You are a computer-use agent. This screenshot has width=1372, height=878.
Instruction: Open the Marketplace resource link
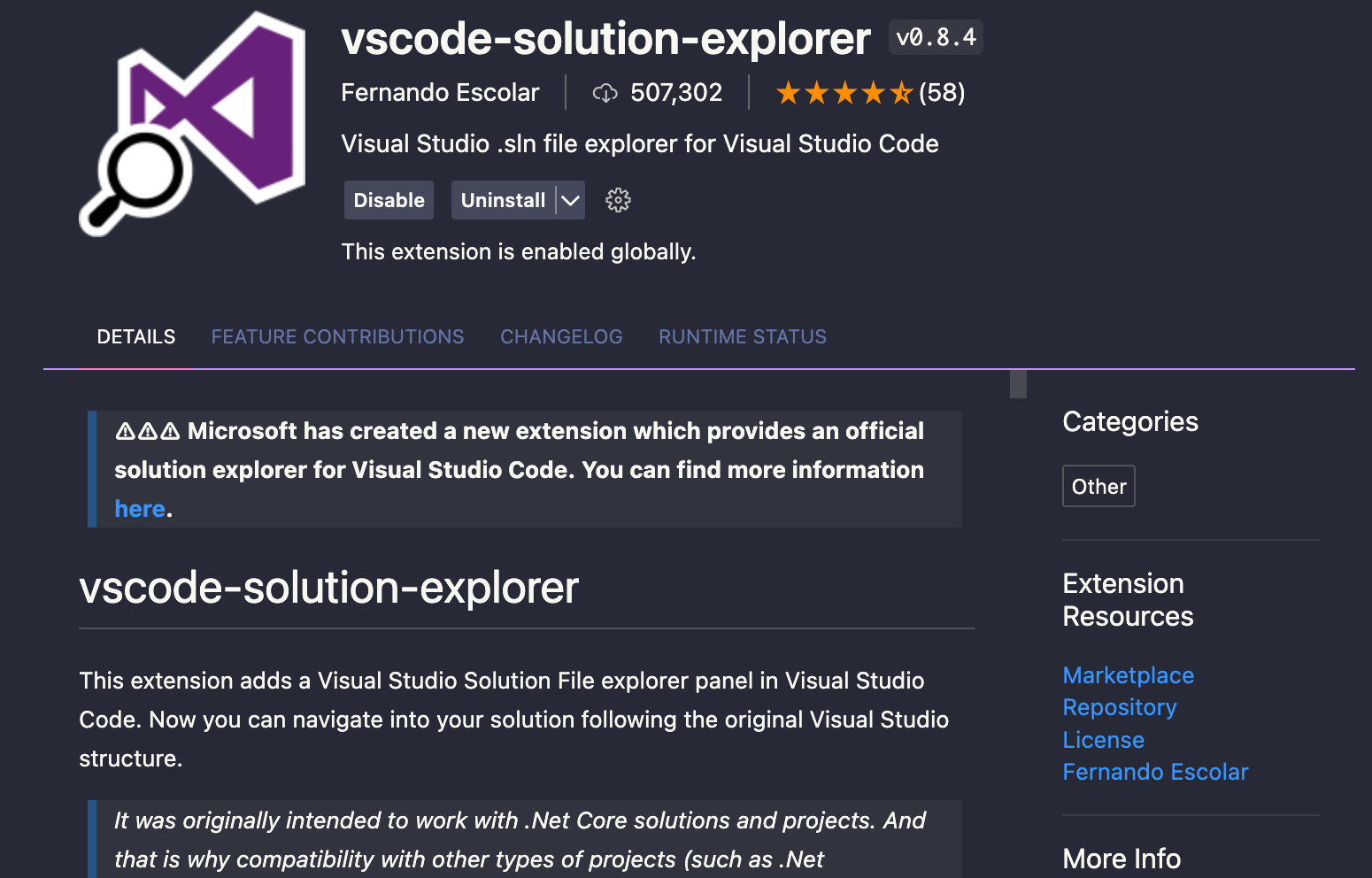1128,674
